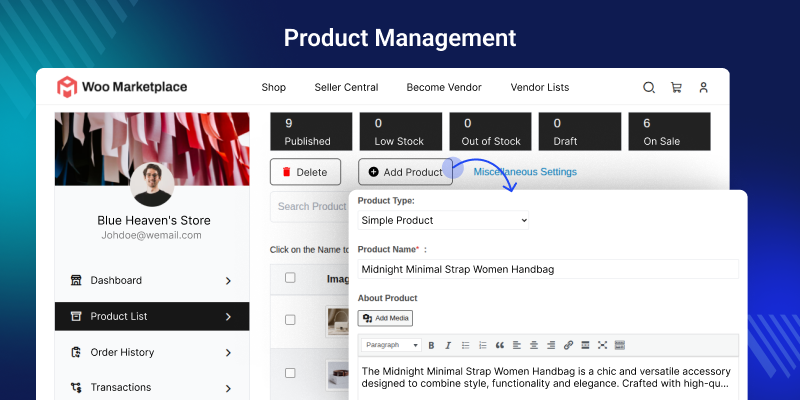This screenshot has height=400, width=800.
Task: Click the Blue Heaven's Store name
Action: (154, 220)
